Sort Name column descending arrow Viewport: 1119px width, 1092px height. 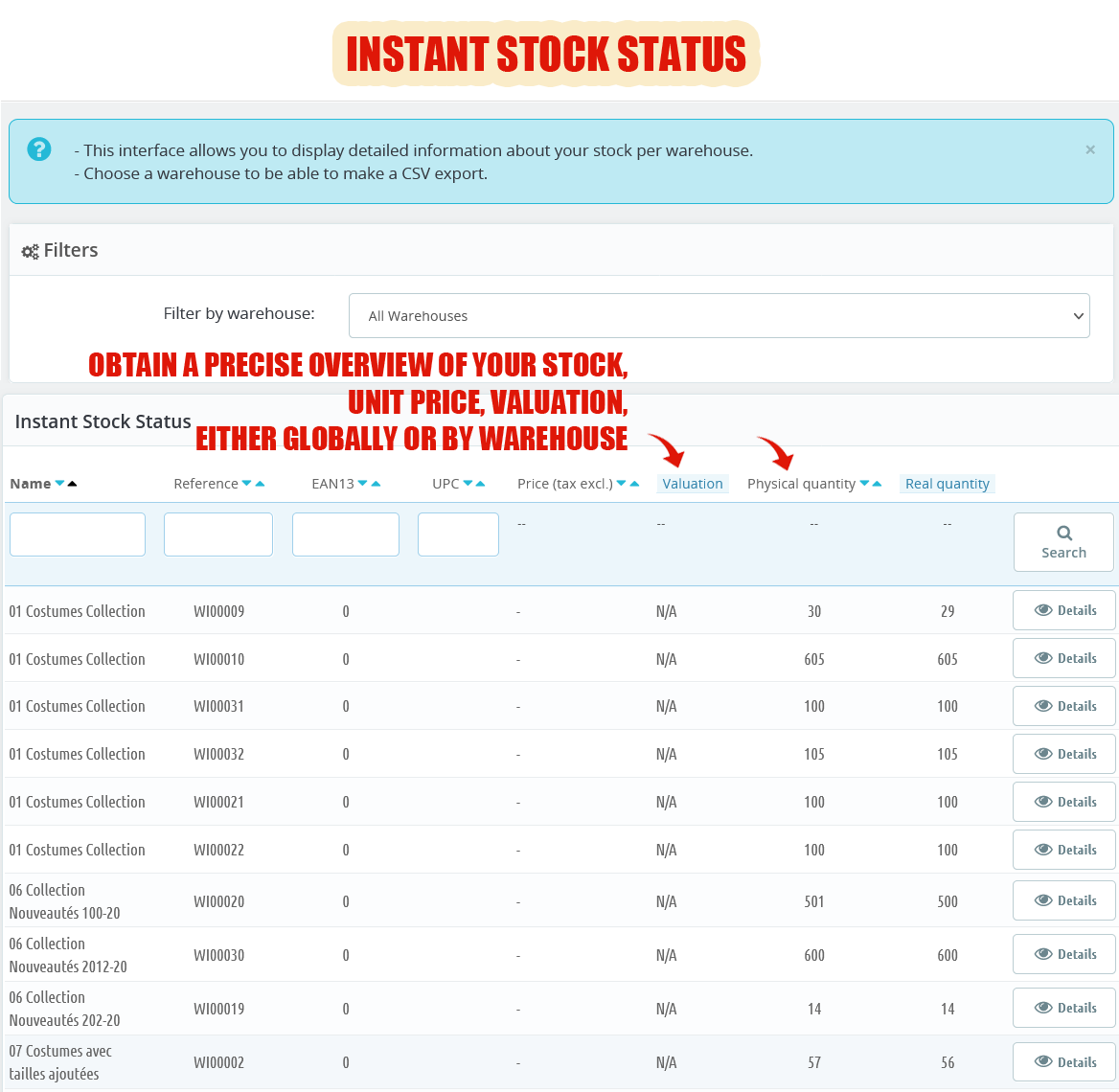[60, 484]
